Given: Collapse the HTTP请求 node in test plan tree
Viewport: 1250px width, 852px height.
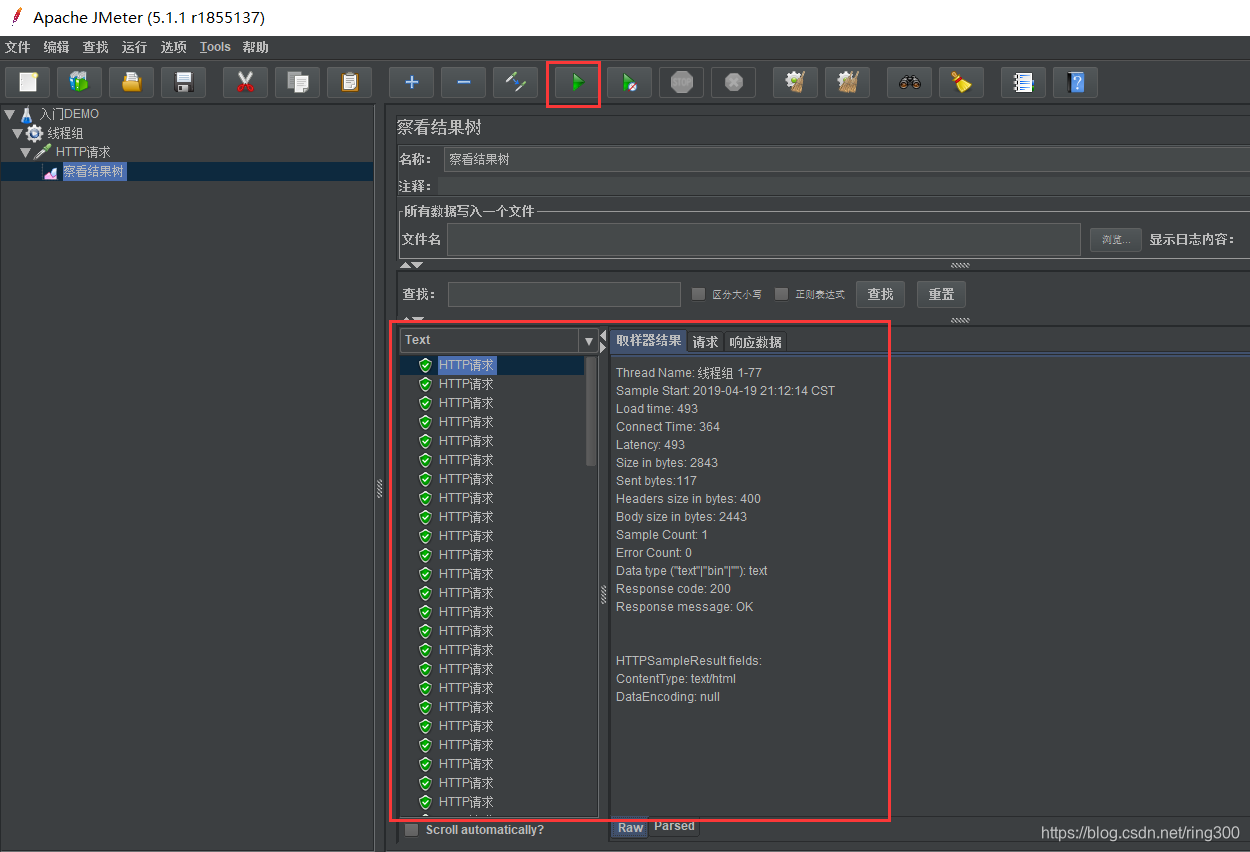Looking at the screenshot, I should point(26,152).
